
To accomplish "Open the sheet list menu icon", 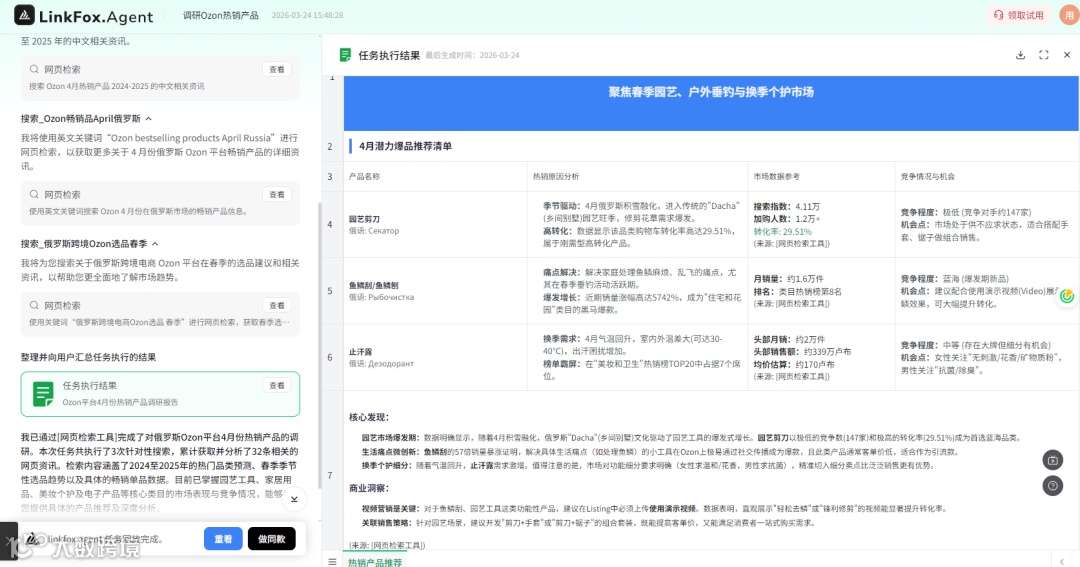I will point(332,562).
